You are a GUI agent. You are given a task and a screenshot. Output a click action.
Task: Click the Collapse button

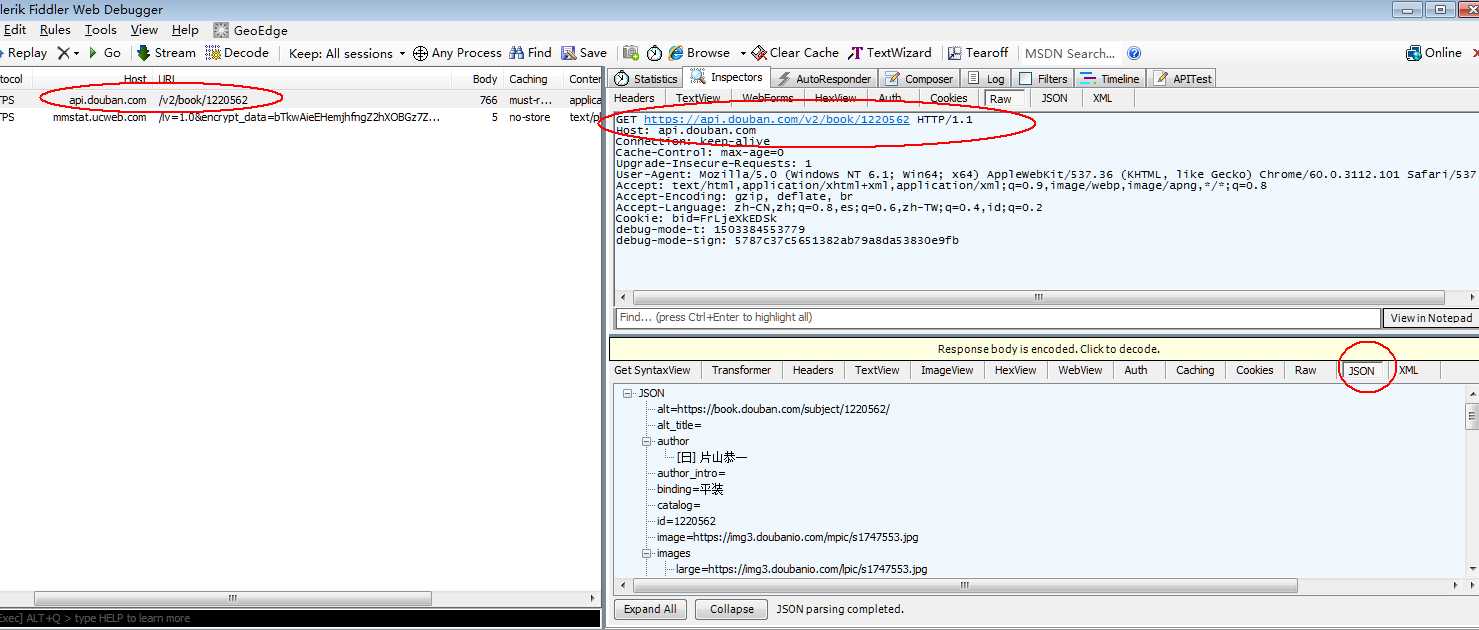coord(732,609)
